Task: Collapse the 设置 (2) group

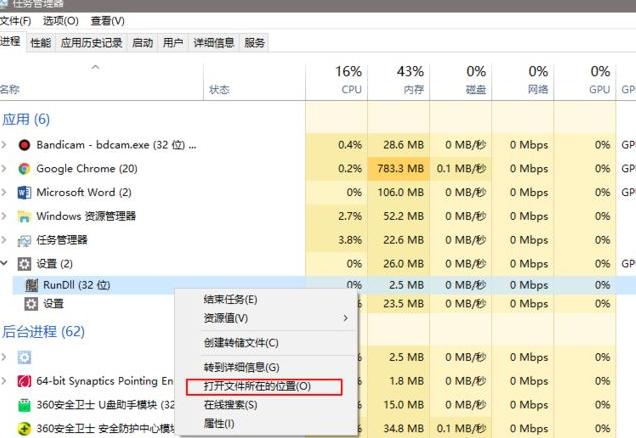Action: tap(4, 264)
